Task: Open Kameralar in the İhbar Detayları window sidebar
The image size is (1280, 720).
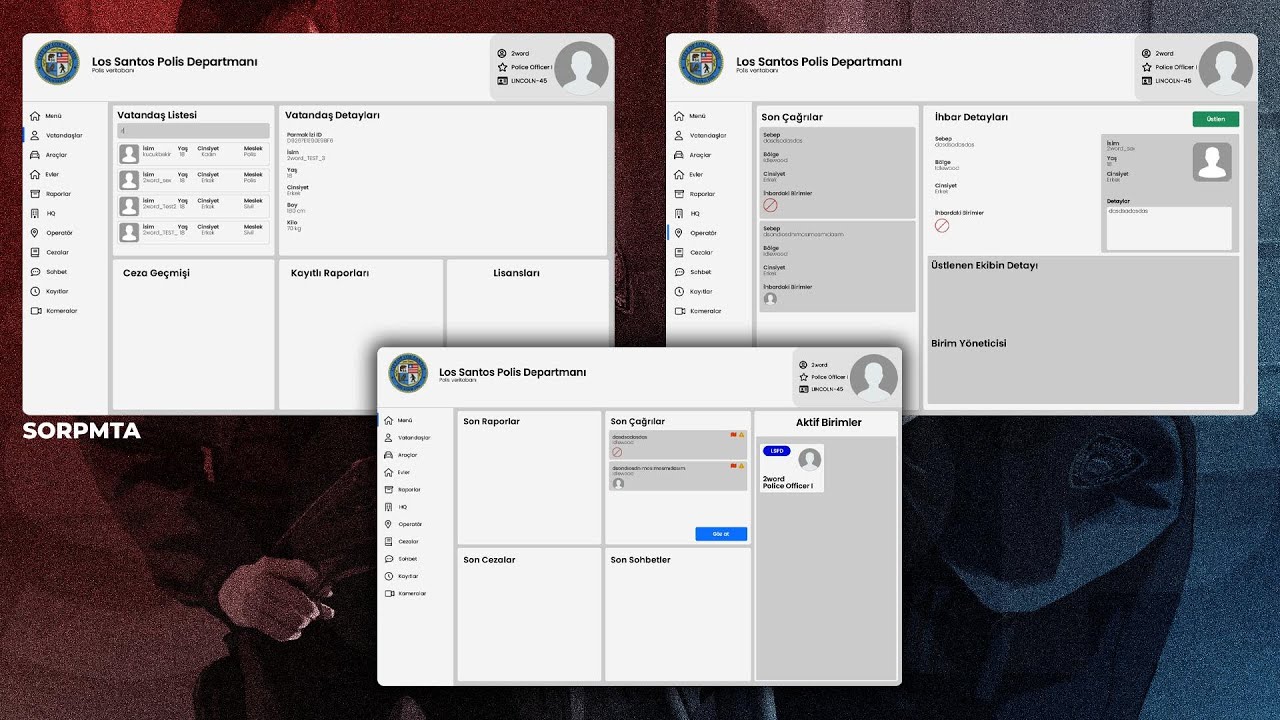Action: click(x=698, y=311)
